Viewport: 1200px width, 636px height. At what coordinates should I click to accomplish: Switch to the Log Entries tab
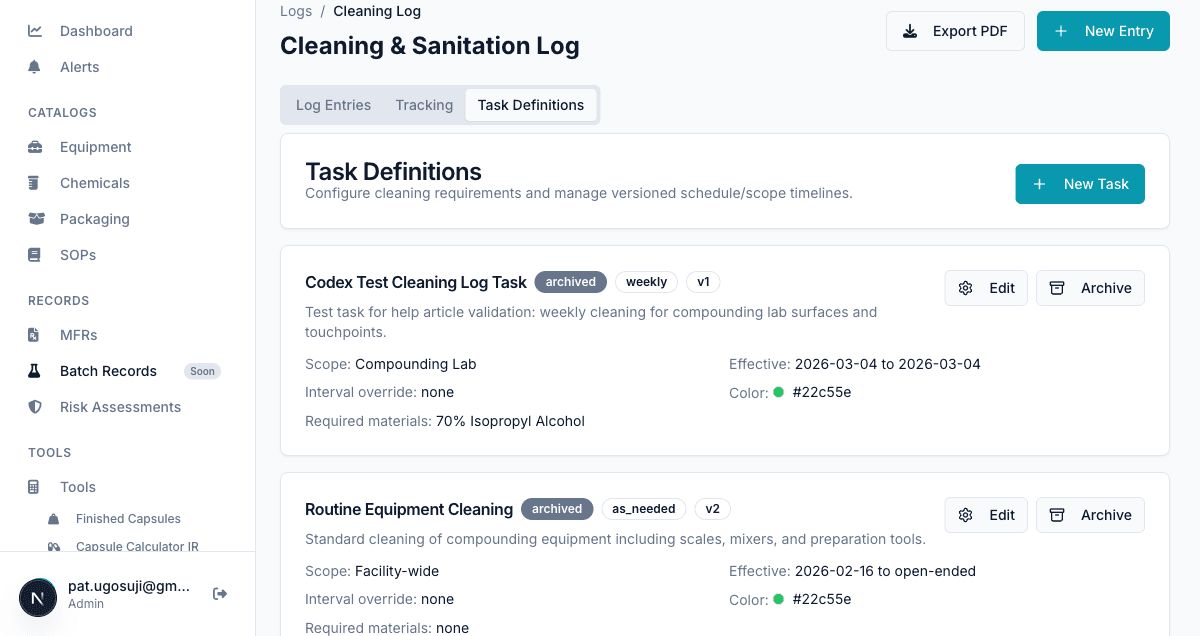333,105
